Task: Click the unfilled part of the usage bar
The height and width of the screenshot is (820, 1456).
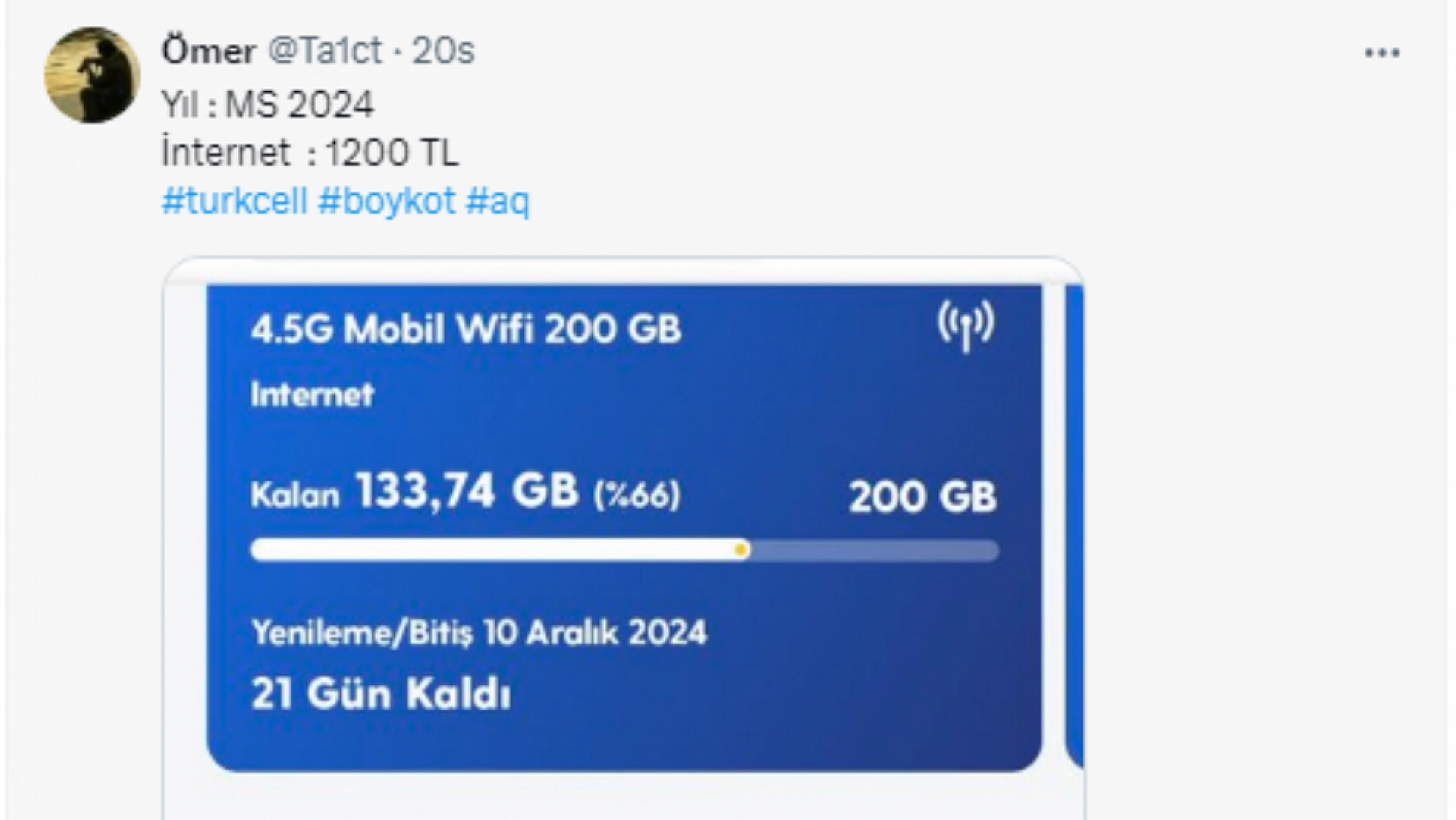Action: [x=874, y=550]
